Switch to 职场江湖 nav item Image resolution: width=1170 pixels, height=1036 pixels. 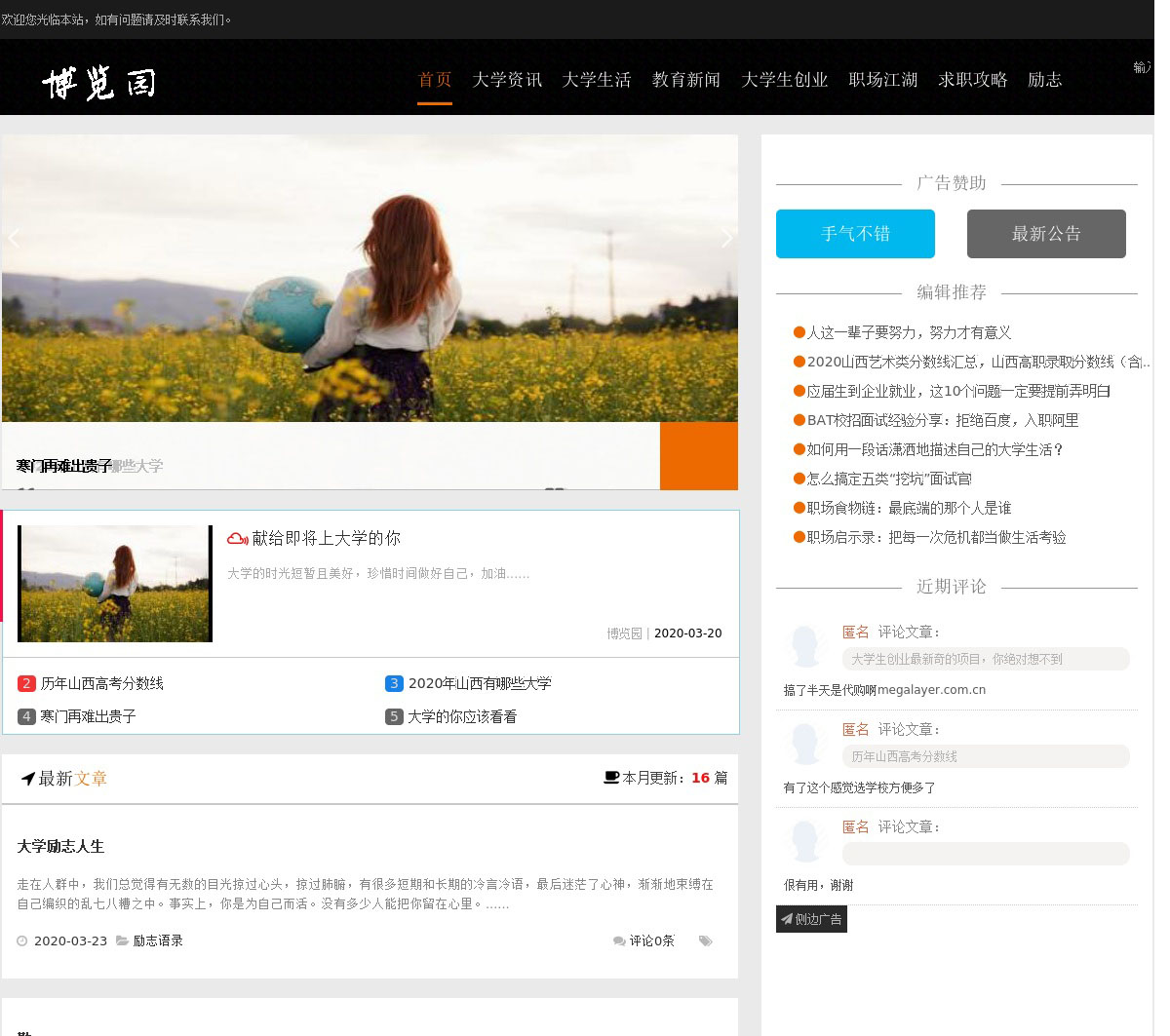coord(882,80)
